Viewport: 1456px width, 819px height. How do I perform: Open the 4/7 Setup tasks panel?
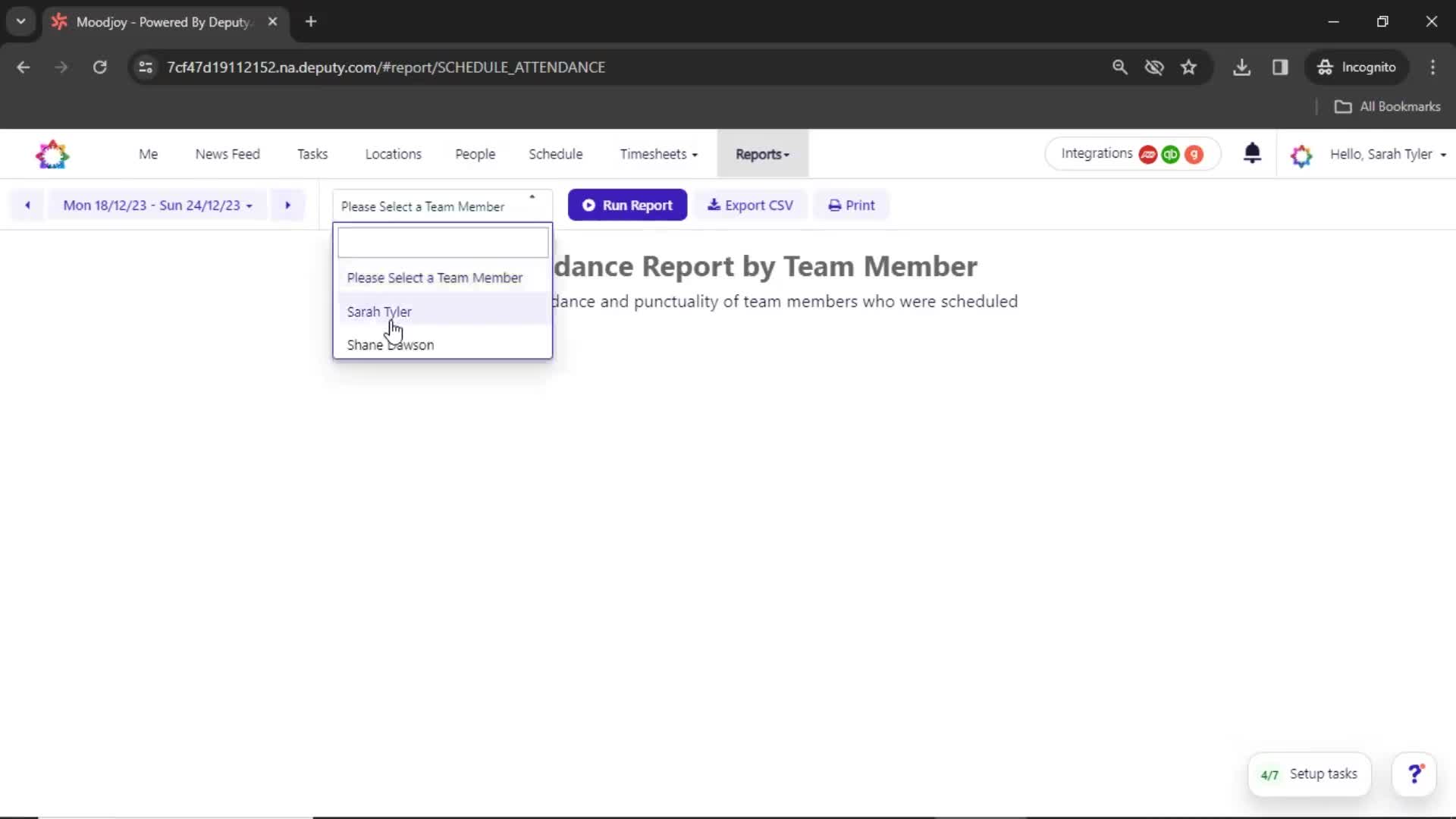pos(1309,774)
